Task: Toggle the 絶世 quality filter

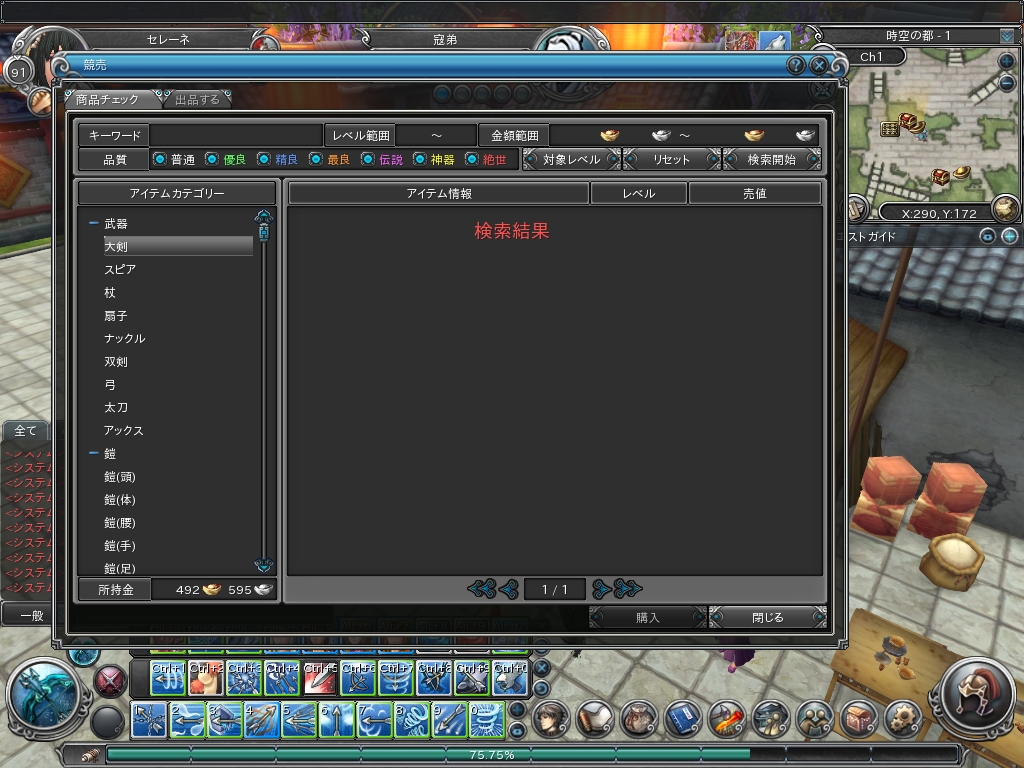Action: pos(471,159)
